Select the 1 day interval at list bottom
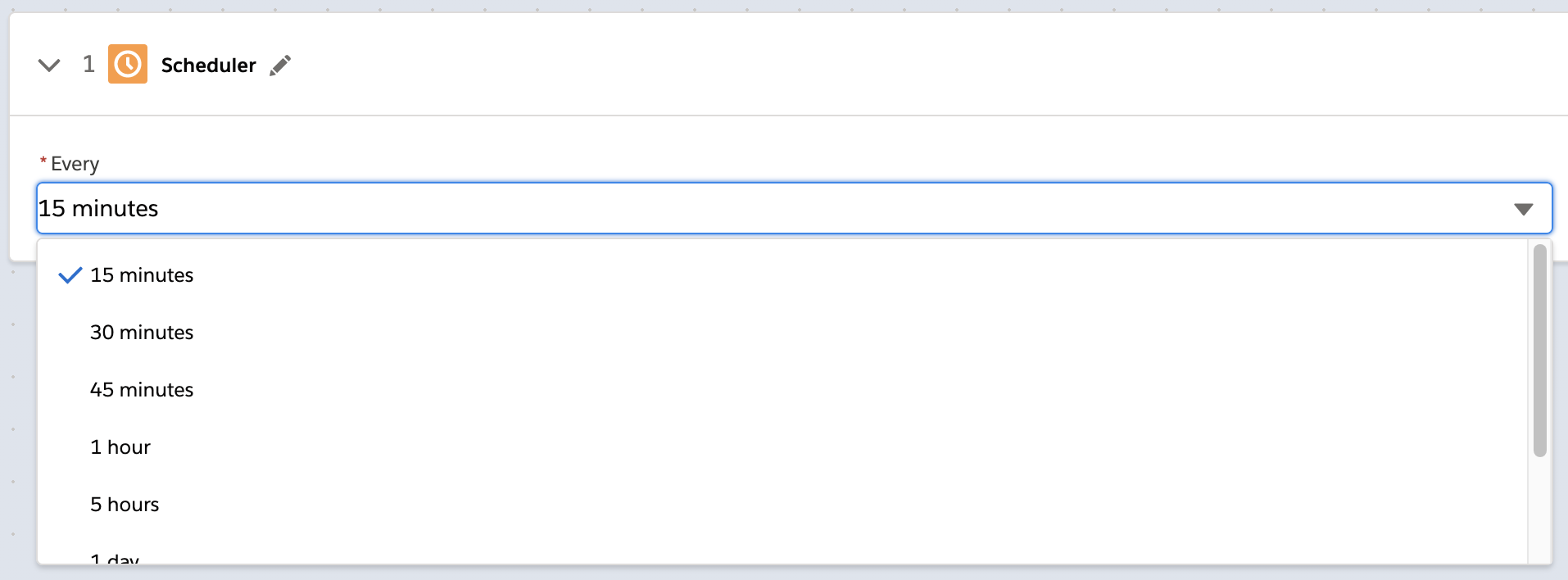This screenshot has height=580, width=1568. click(x=113, y=559)
